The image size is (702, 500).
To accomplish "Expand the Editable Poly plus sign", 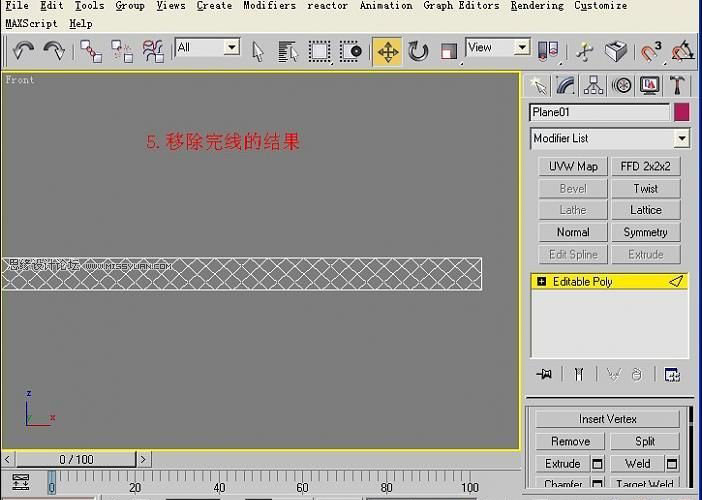I will pos(542,282).
